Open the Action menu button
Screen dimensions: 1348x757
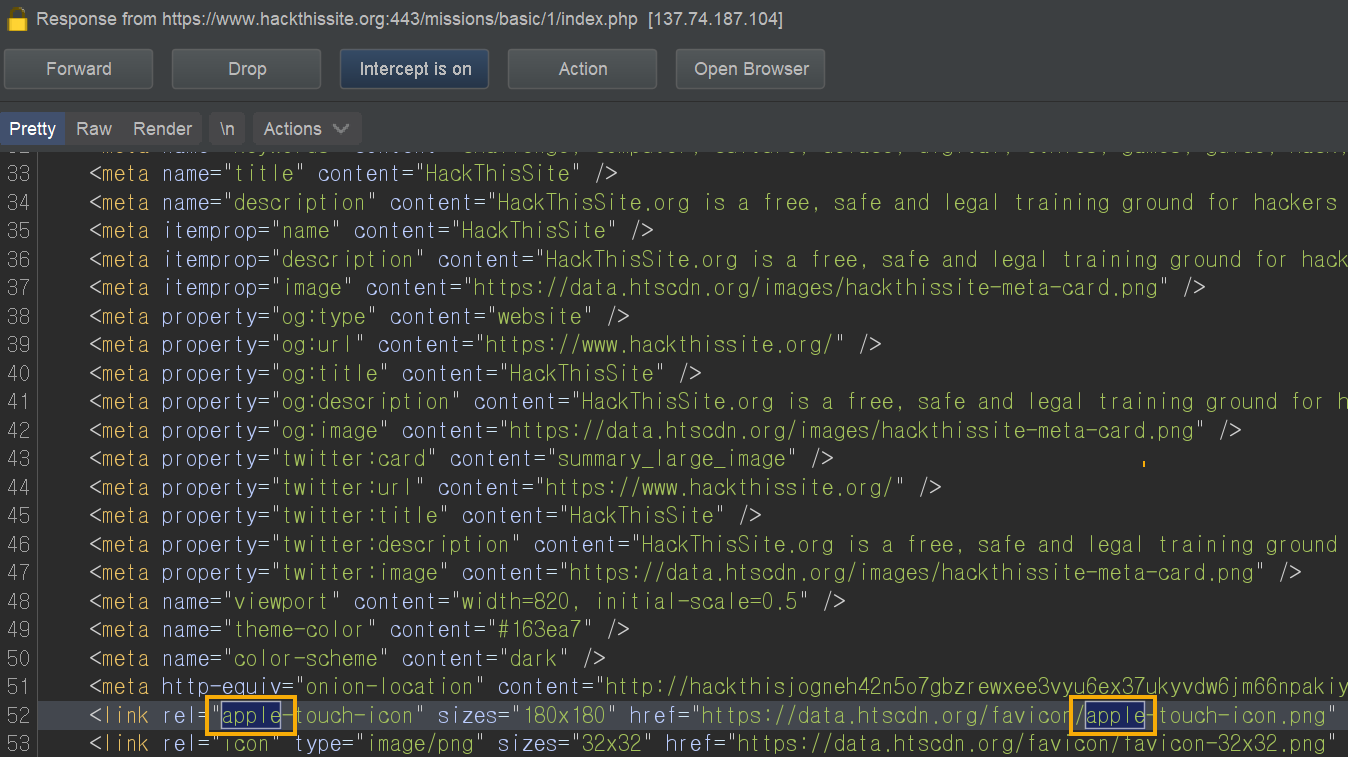(583, 69)
